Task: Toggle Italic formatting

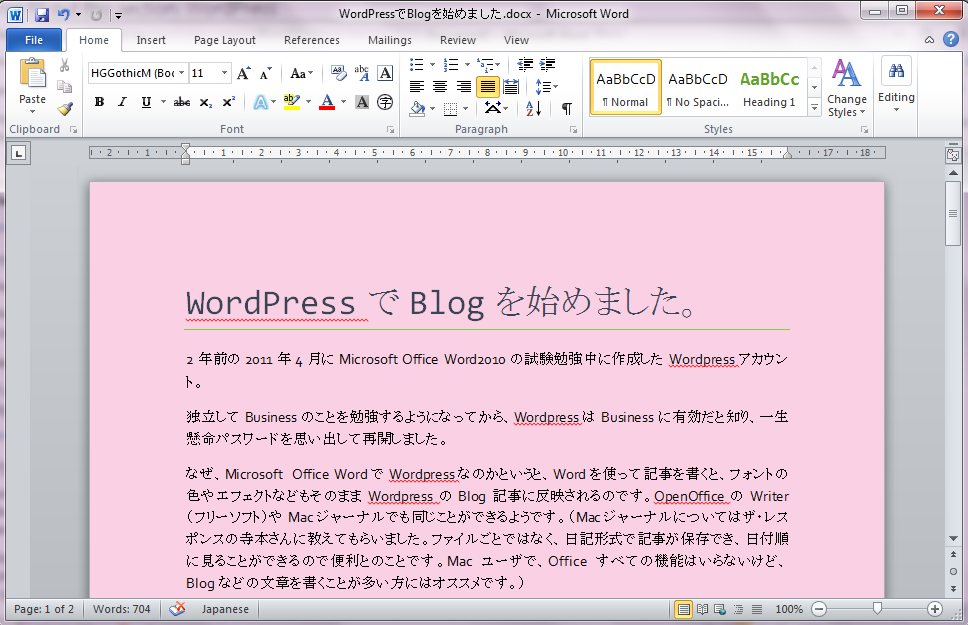Action: pyautogui.click(x=122, y=102)
